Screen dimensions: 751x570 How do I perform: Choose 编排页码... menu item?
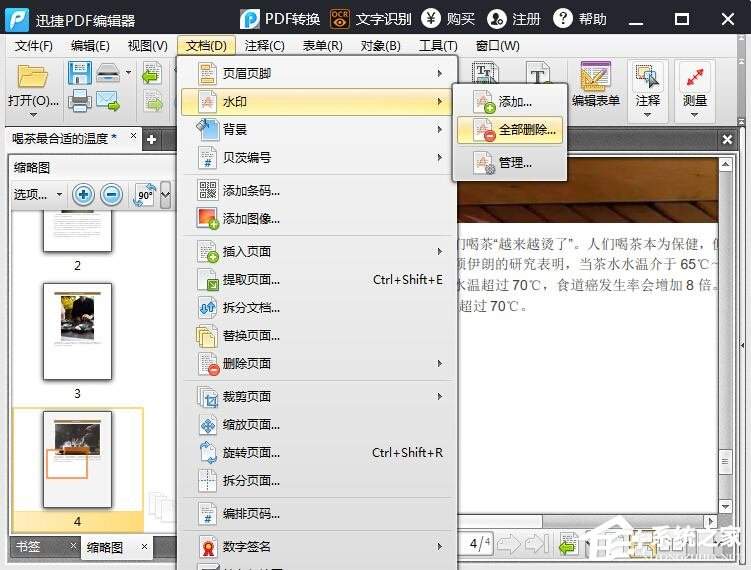pos(318,513)
